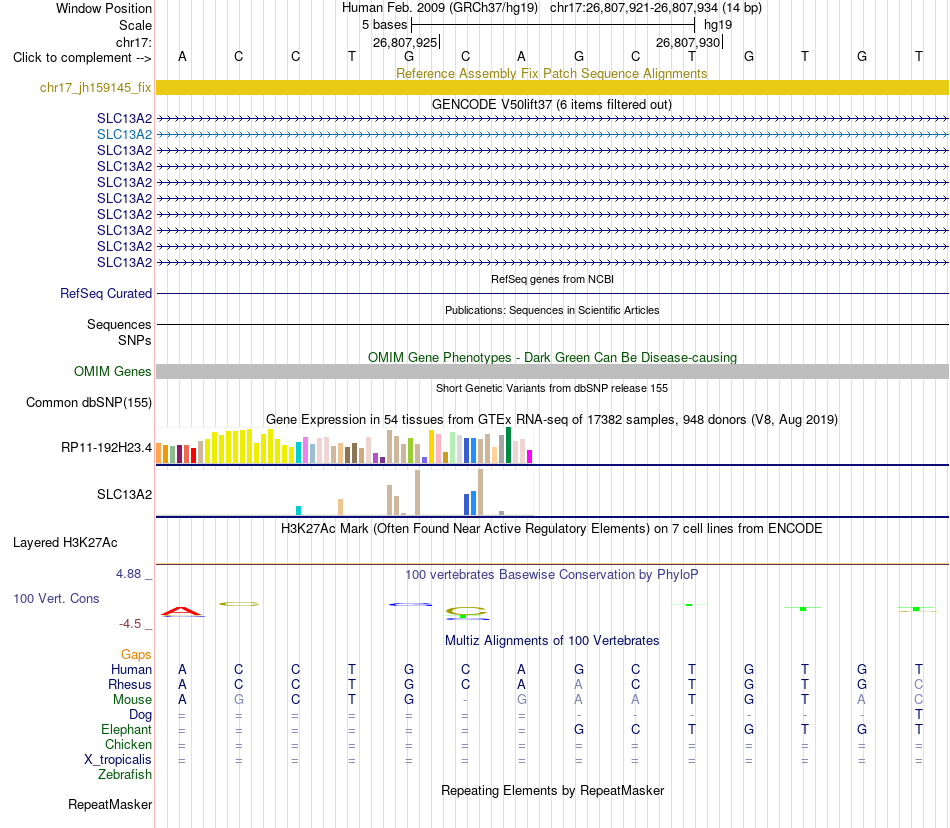The width and height of the screenshot is (950, 828).
Task: Click 'Human Feb. 2009 (GRCh37/hg19)' assembly text
Action: (x=440, y=8)
